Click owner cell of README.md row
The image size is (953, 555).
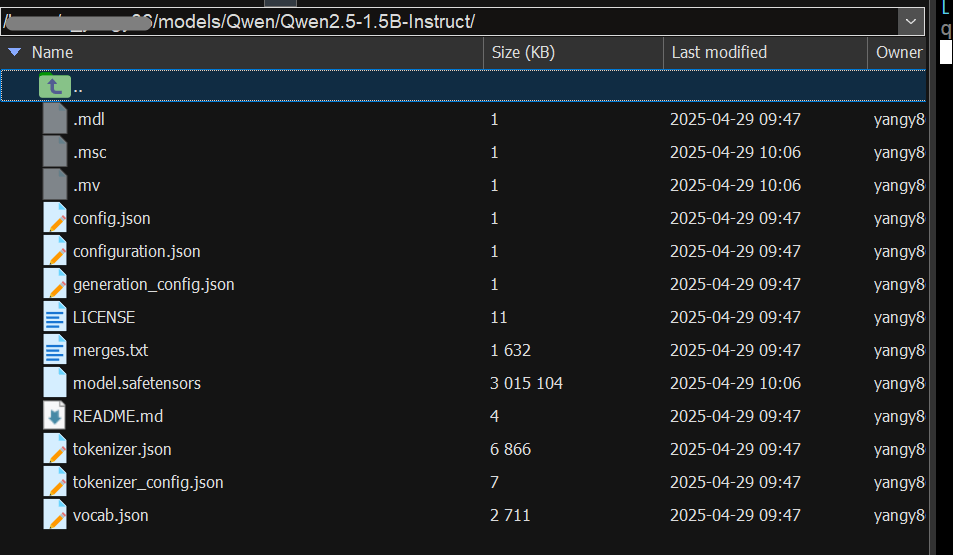coord(900,416)
